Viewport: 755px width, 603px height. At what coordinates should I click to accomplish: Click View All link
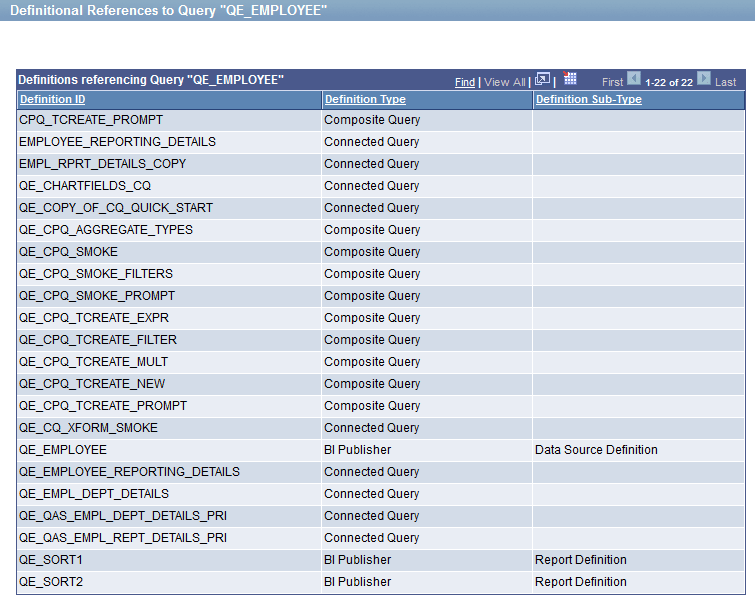click(x=505, y=82)
